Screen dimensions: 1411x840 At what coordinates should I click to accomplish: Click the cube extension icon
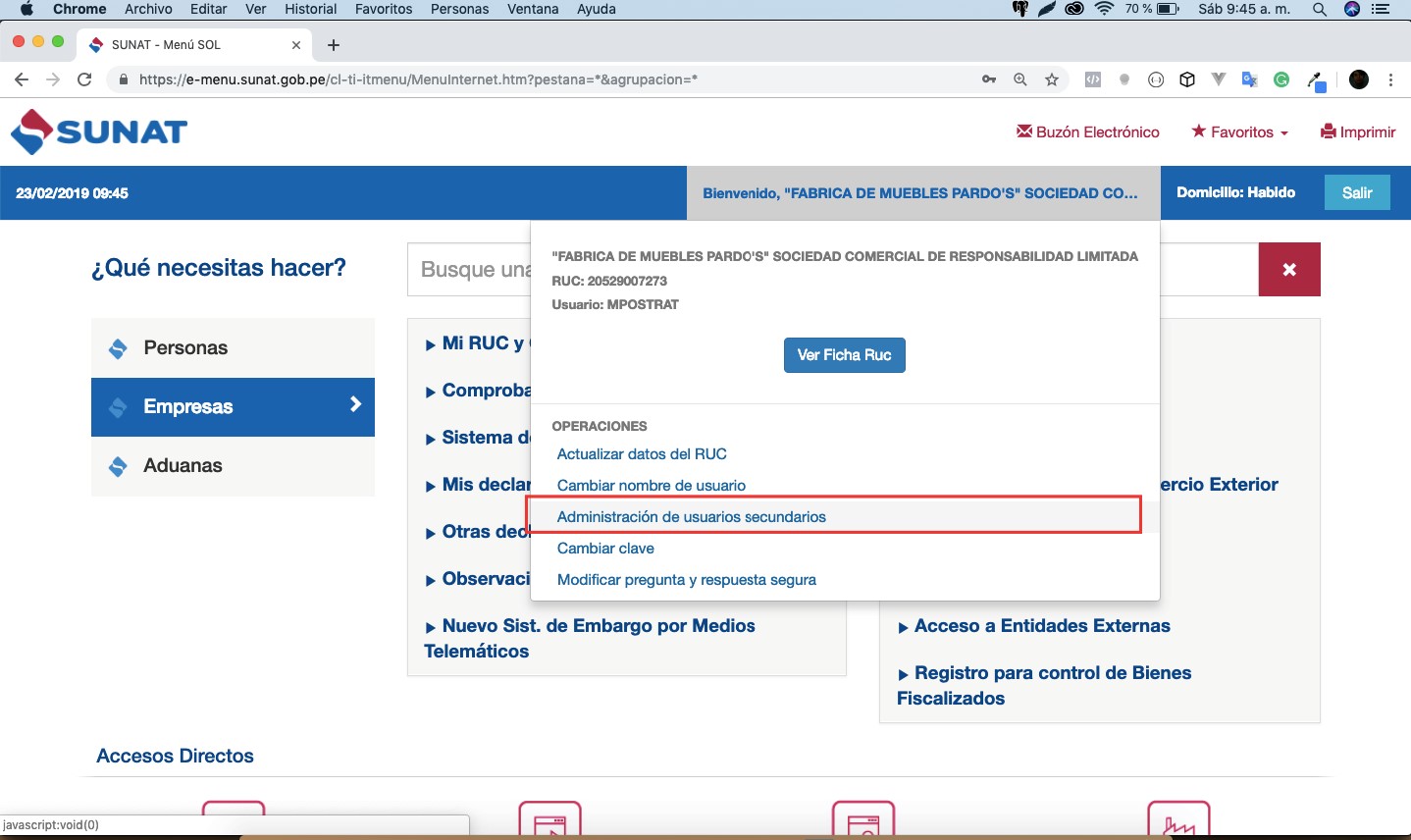click(1187, 80)
